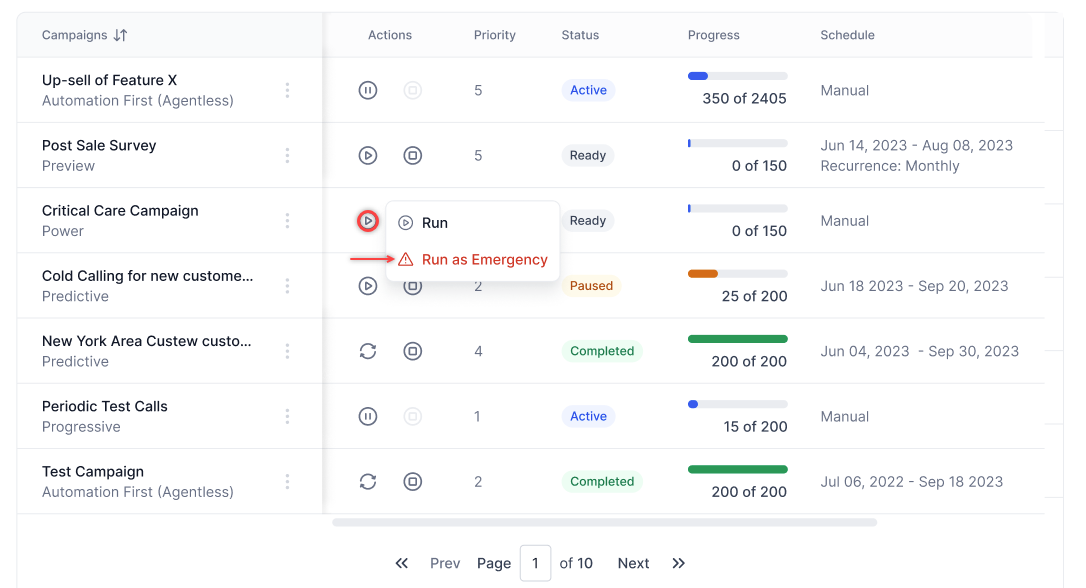Open the kebab menu for Critical Care Campaign

(x=287, y=221)
